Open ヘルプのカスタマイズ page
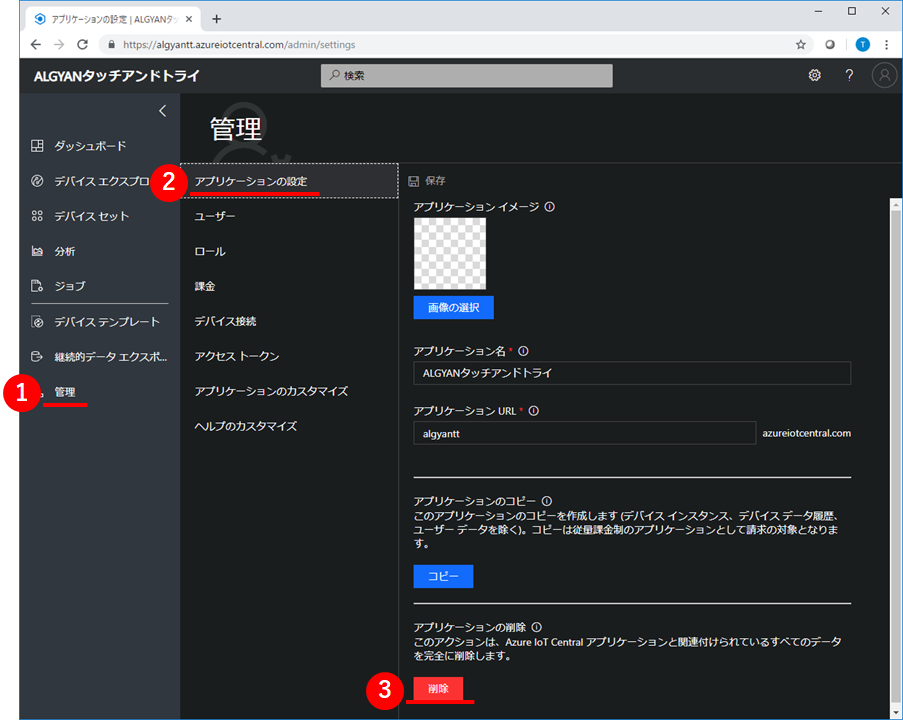903x720 pixels. pyautogui.click(x=246, y=426)
